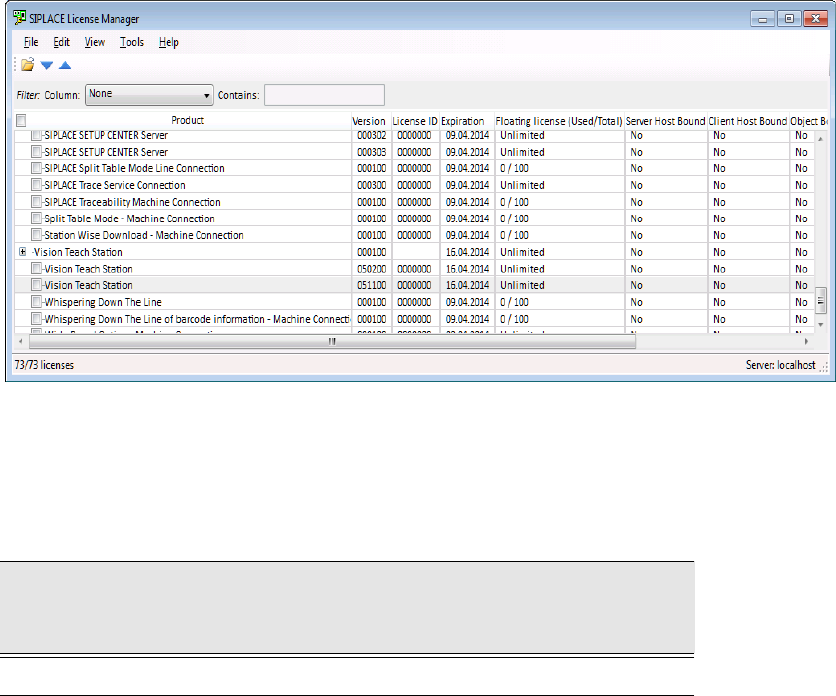Open the filter Column dropdown showing None

pos(150,95)
